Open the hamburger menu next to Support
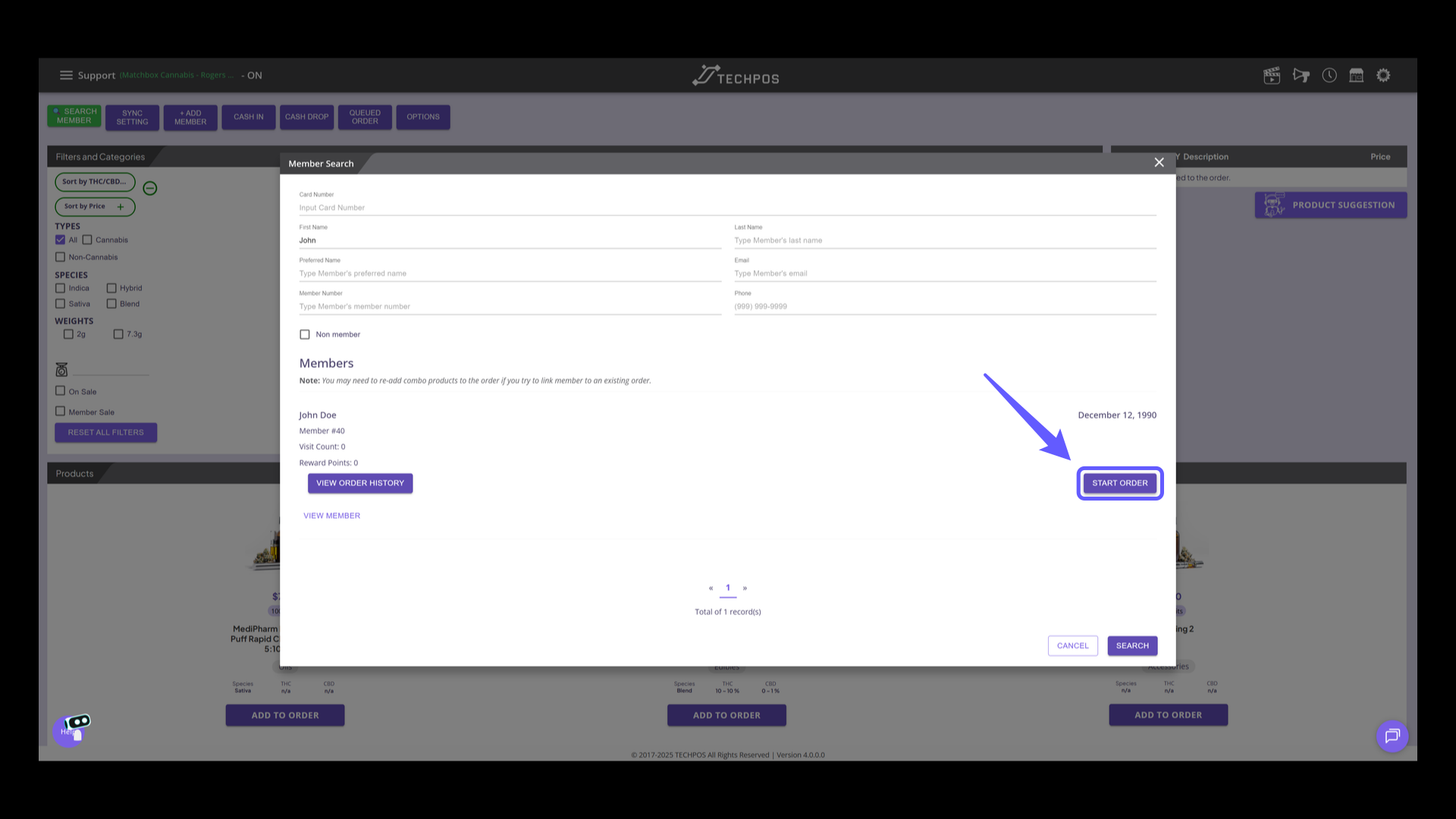Image resolution: width=1456 pixels, height=819 pixels. pyautogui.click(x=66, y=75)
